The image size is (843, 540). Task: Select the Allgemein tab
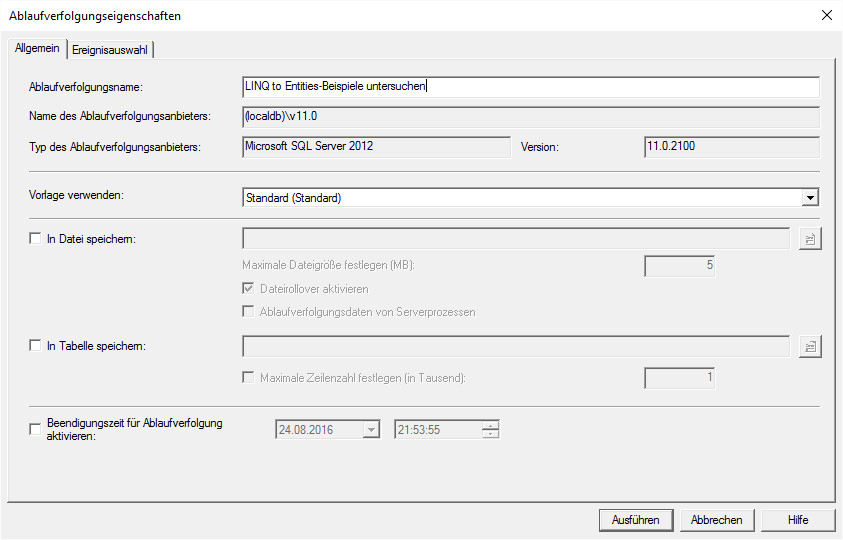click(x=38, y=49)
